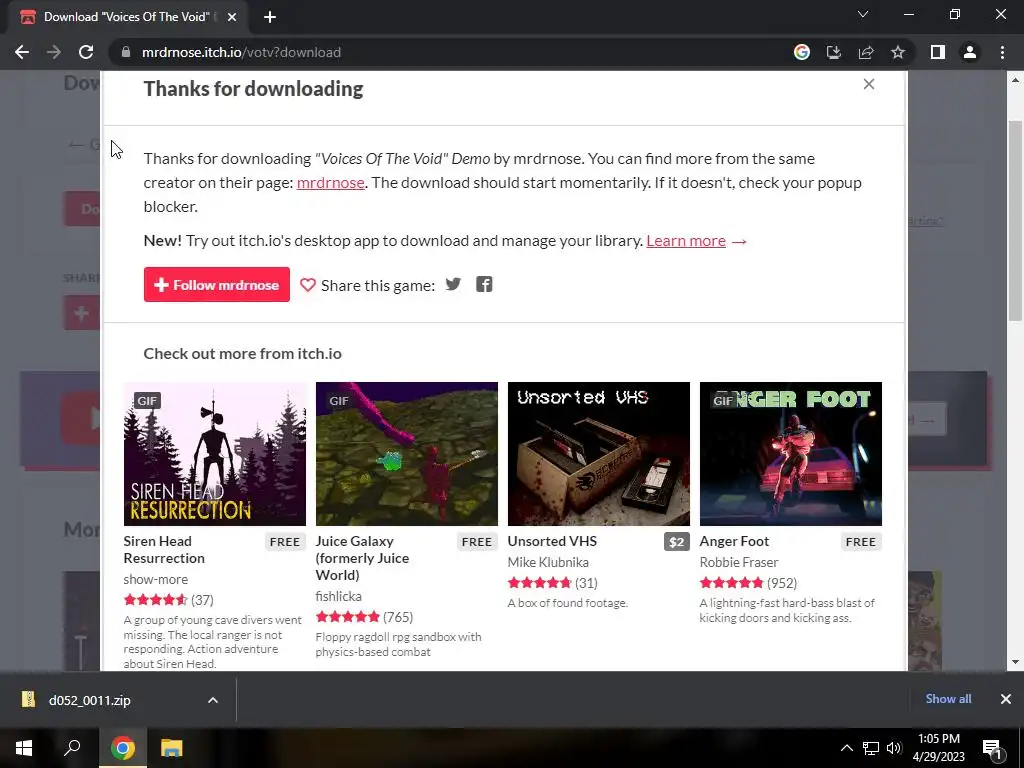1024x768 pixels.
Task: Open the Anger Foot title link
Action: coord(734,541)
